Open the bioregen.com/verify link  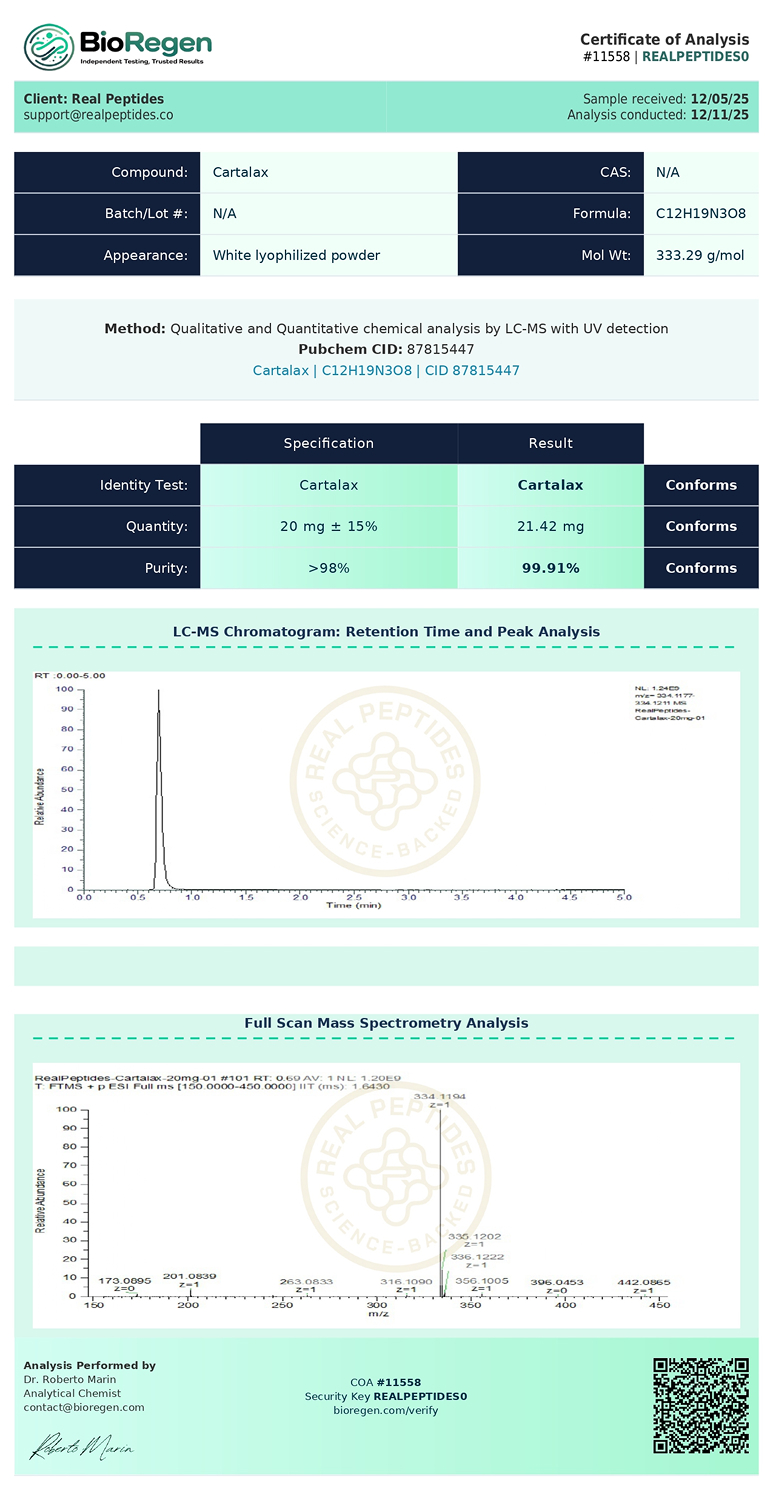click(x=385, y=1410)
